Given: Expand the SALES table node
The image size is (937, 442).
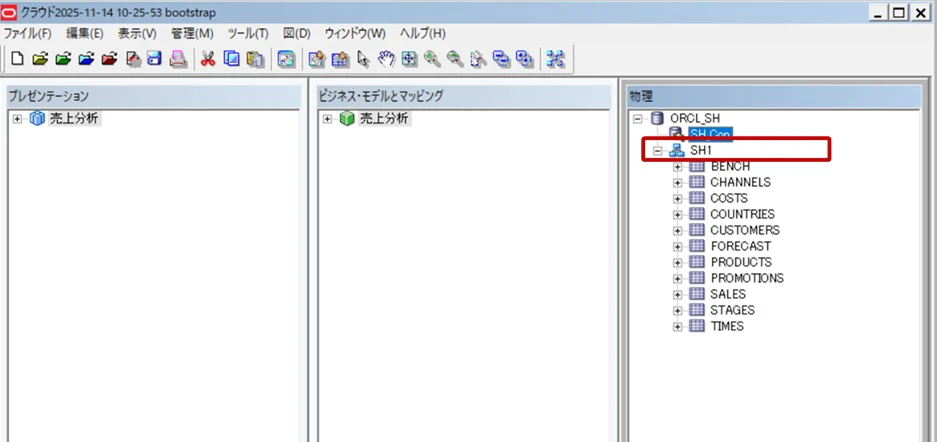Looking at the screenshot, I should pos(678,295).
